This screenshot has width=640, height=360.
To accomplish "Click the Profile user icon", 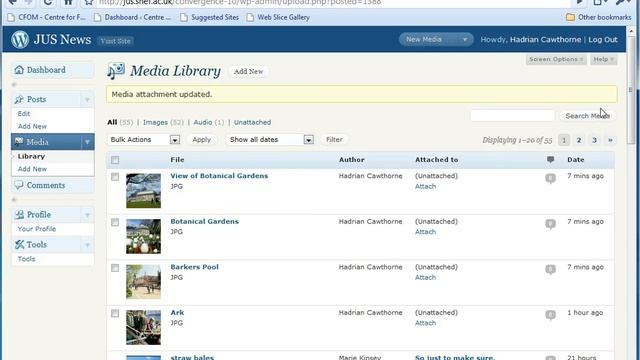I will tap(19, 214).
